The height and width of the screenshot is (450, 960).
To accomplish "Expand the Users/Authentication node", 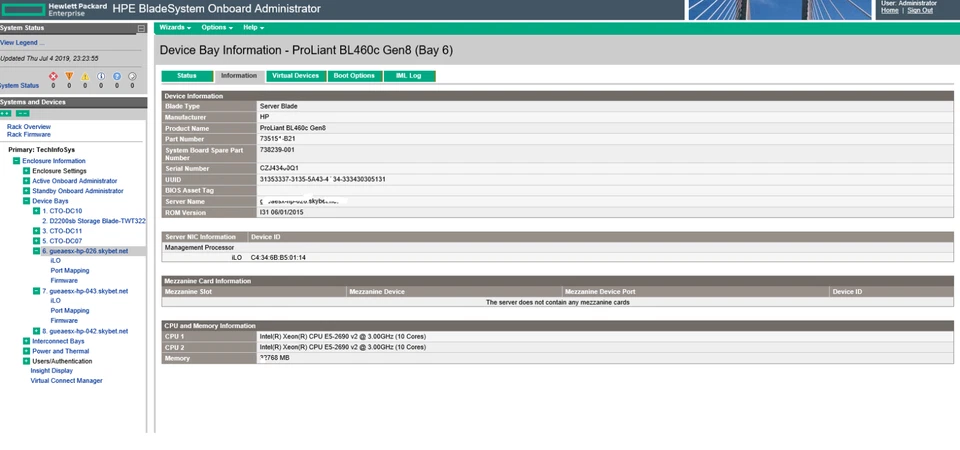I will click(x=26, y=361).
